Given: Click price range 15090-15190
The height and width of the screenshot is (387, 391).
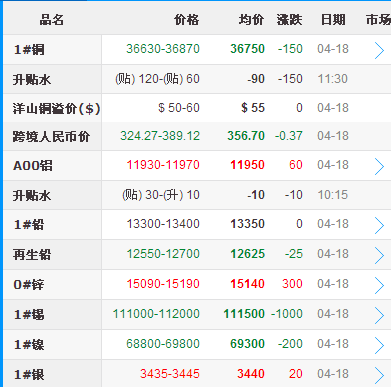Looking at the screenshot, I should (163, 284).
